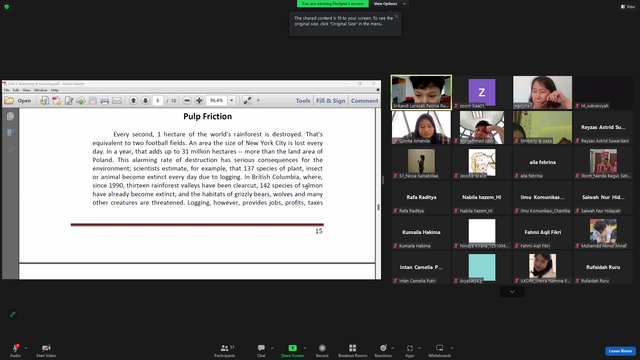This screenshot has height=360, width=640.
Task: Select the zoom baa01 participant tile
Action: click(x=482, y=92)
